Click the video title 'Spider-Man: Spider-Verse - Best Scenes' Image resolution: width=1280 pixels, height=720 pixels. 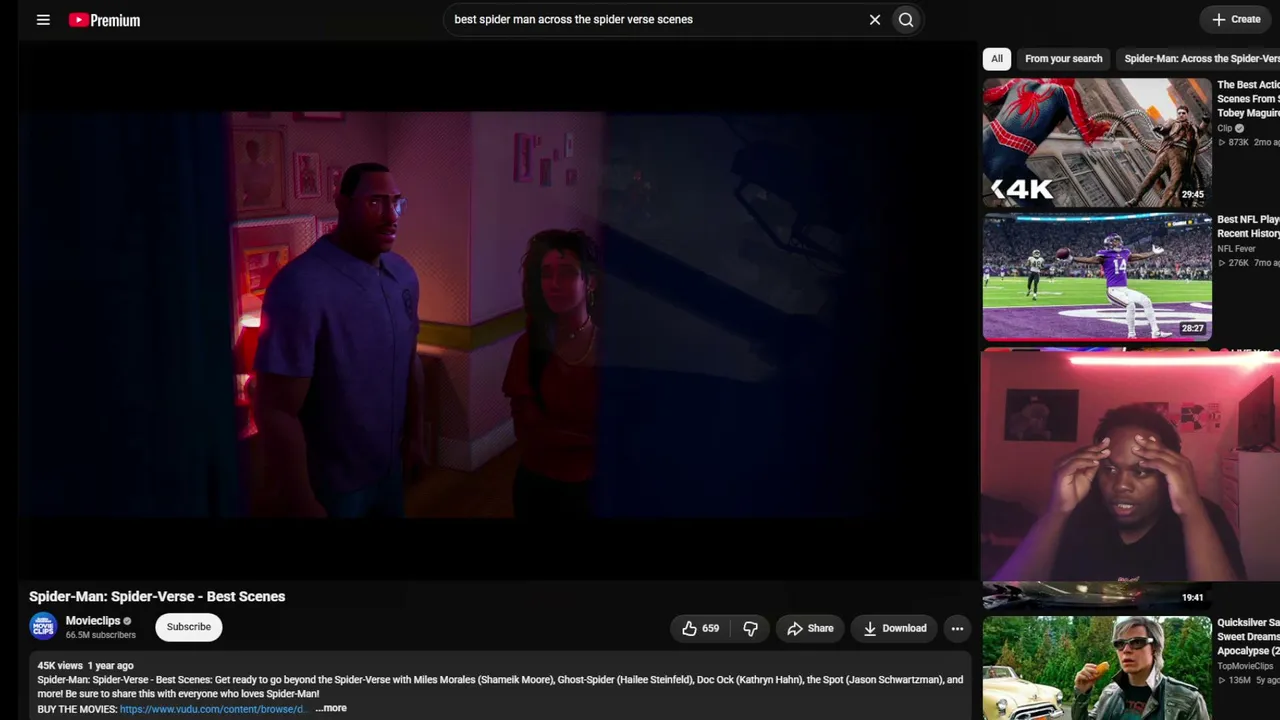point(157,596)
